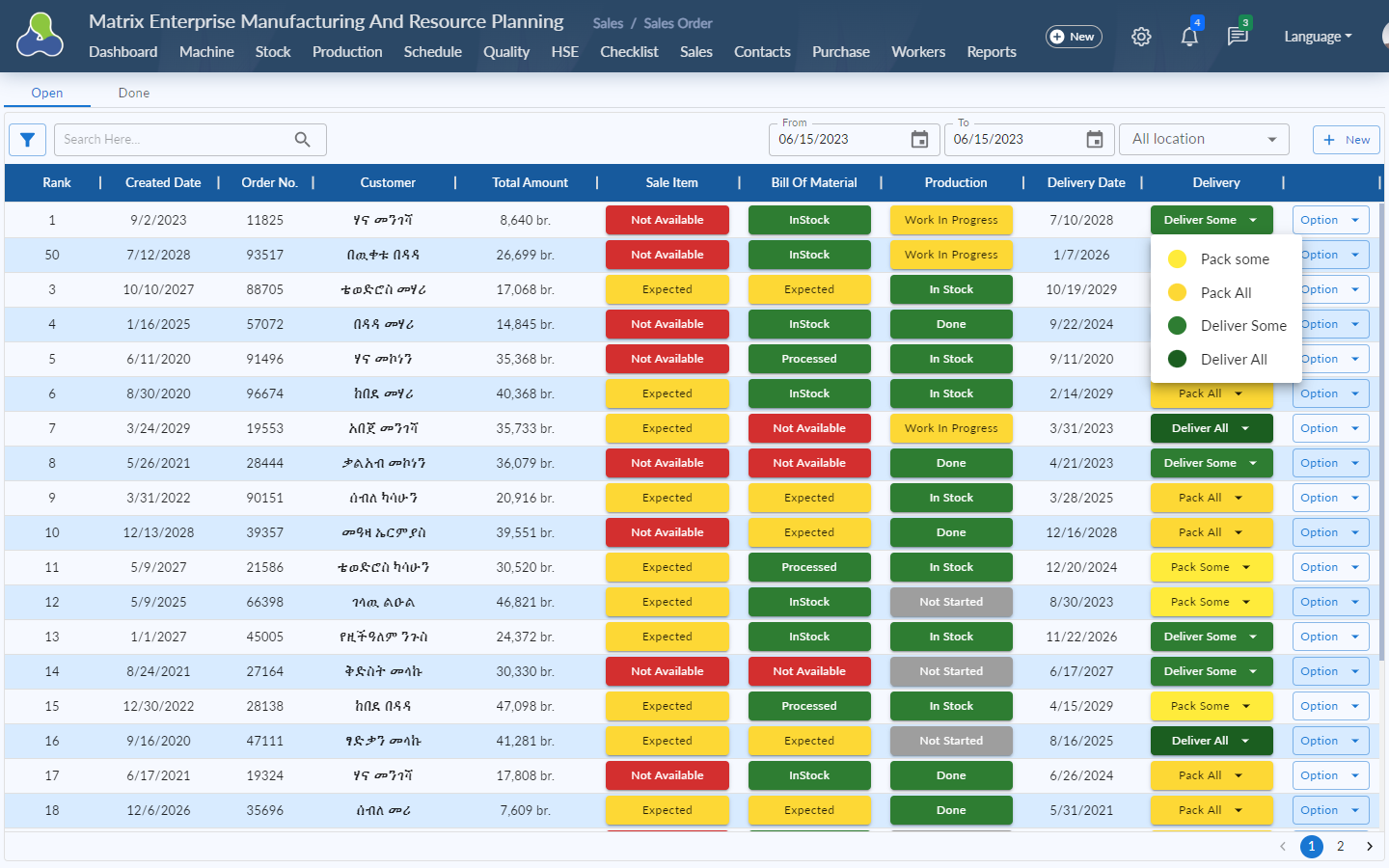Image resolution: width=1389 pixels, height=868 pixels.
Task: Sort by Total Amount column header
Action: pyautogui.click(x=531, y=182)
